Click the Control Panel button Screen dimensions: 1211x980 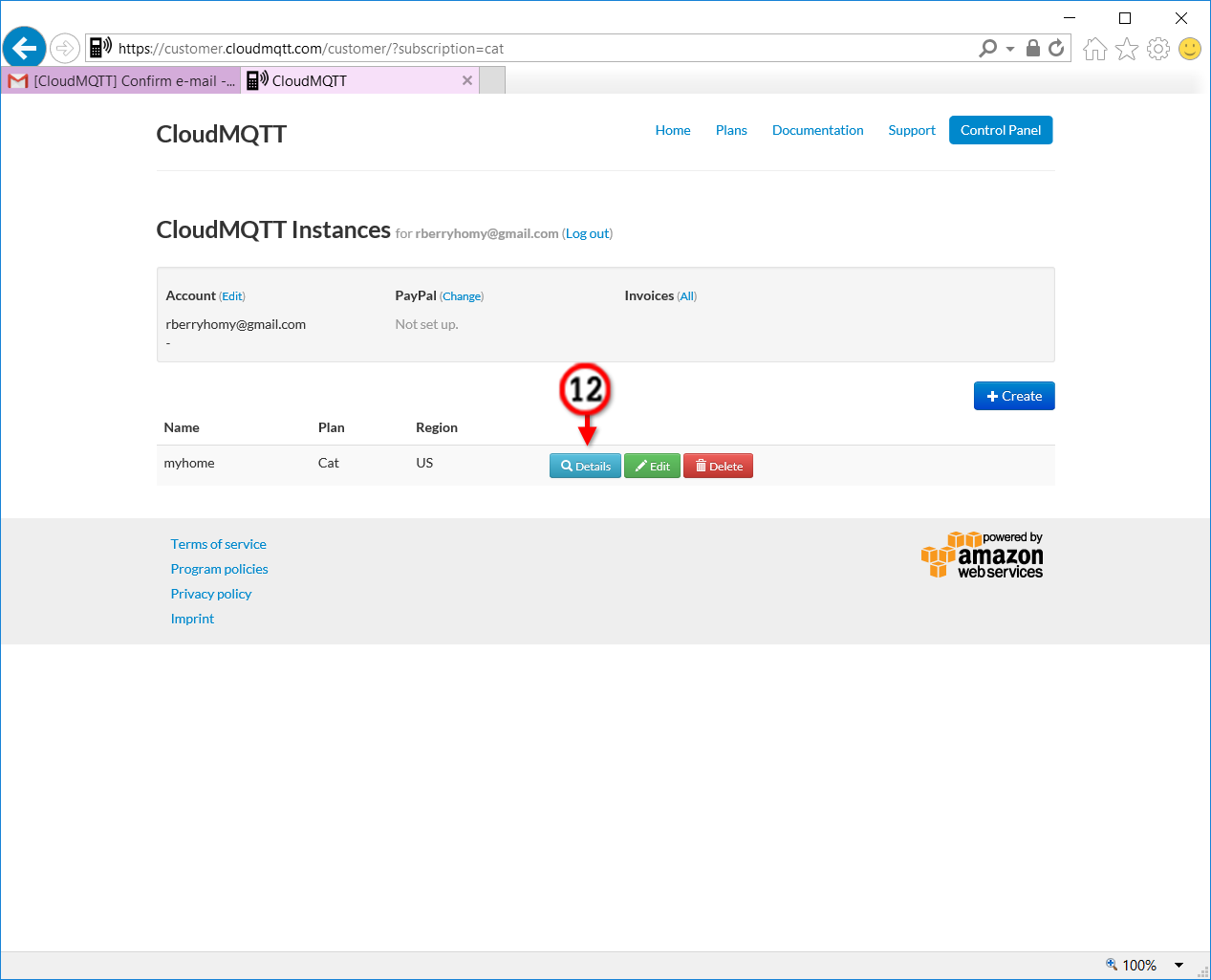[1001, 130]
